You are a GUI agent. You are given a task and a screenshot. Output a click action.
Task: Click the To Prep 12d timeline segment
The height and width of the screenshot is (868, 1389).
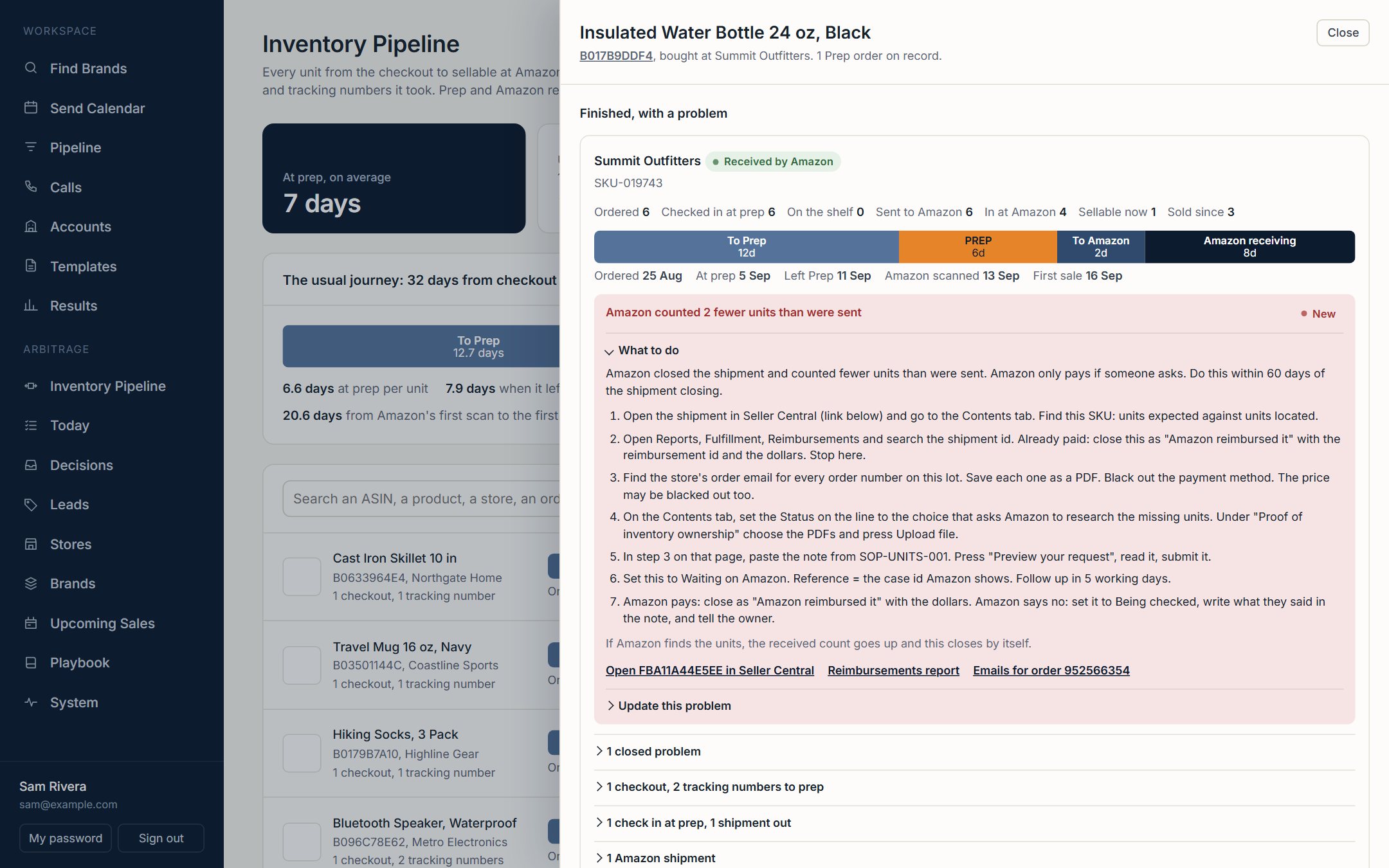click(746, 247)
